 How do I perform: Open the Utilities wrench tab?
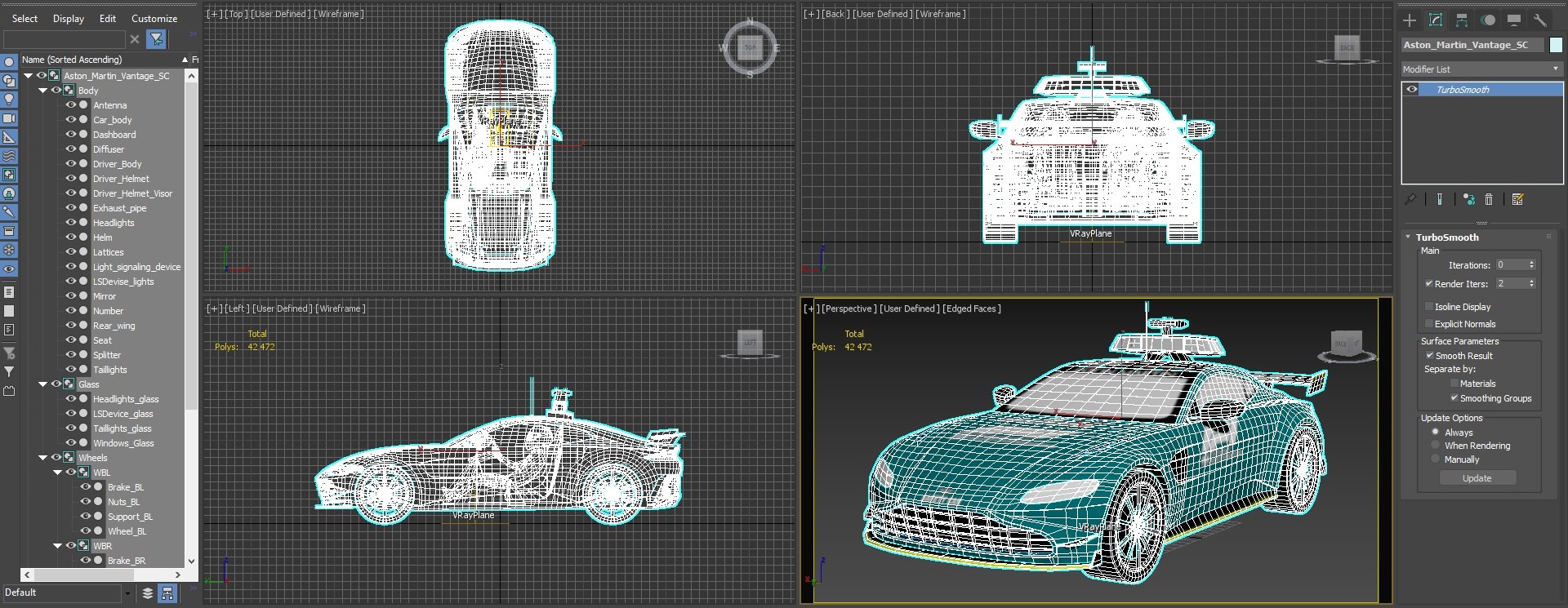[x=1540, y=20]
